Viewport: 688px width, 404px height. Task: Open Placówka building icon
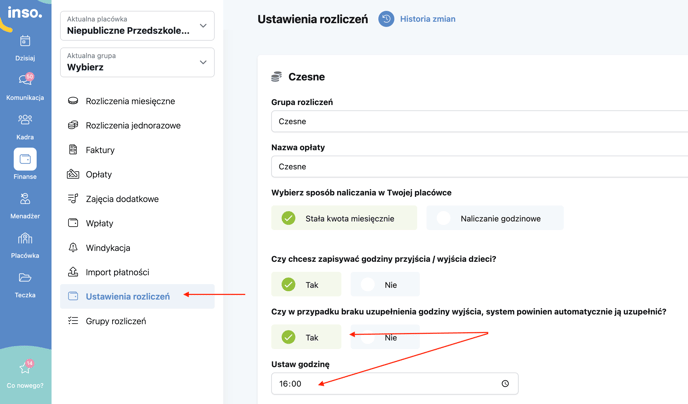[25, 238]
